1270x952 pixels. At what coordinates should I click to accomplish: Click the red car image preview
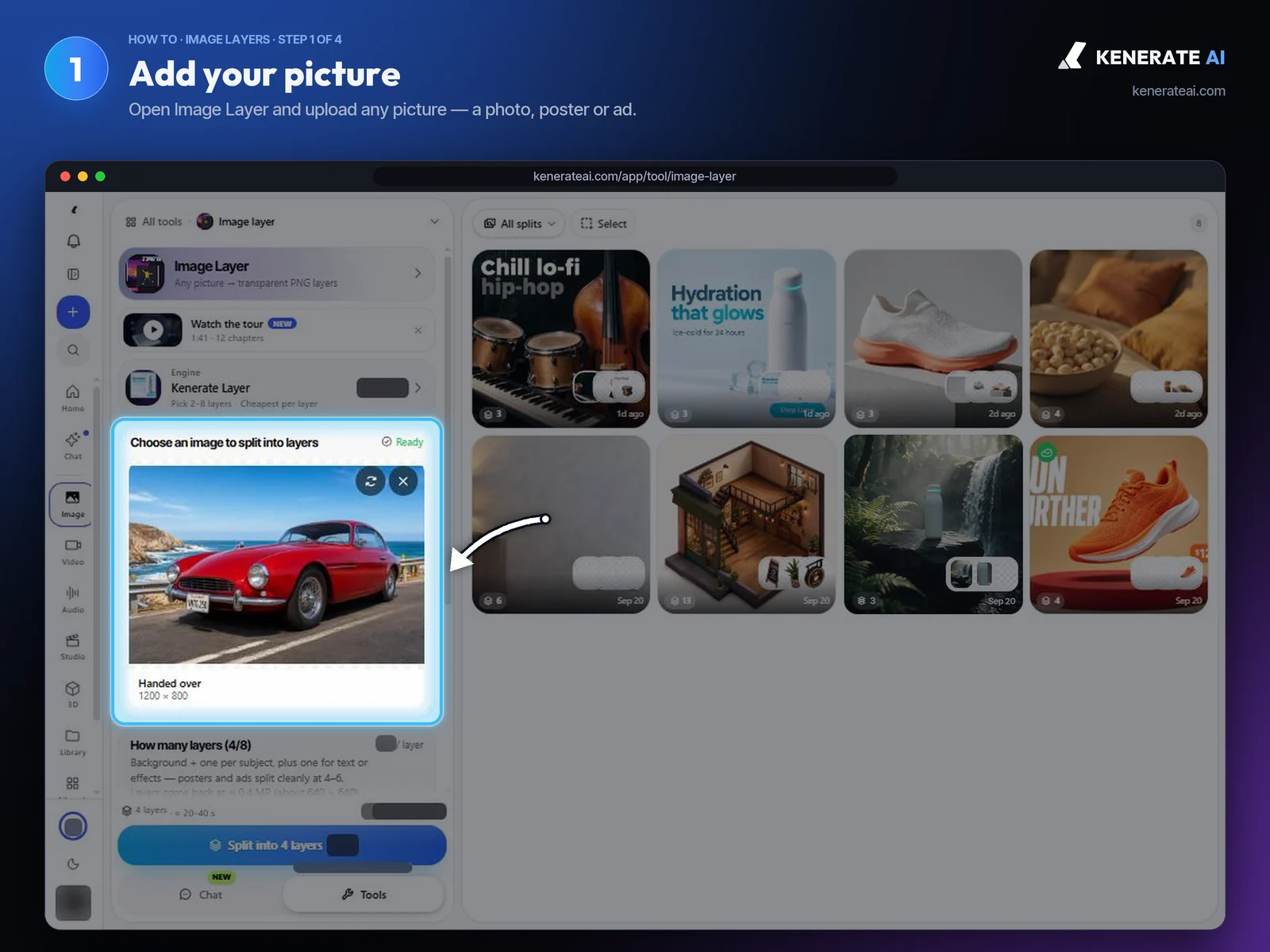click(x=276, y=564)
